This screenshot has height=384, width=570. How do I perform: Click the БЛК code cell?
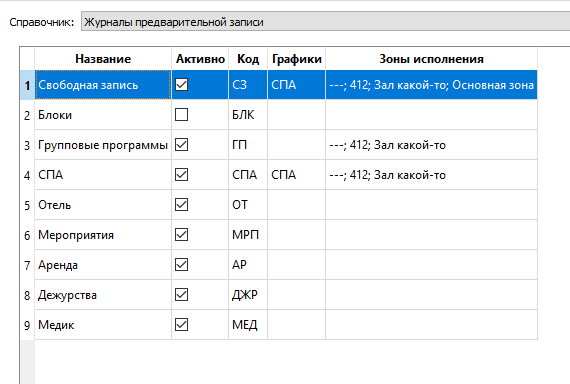pyautogui.click(x=248, y=115)
